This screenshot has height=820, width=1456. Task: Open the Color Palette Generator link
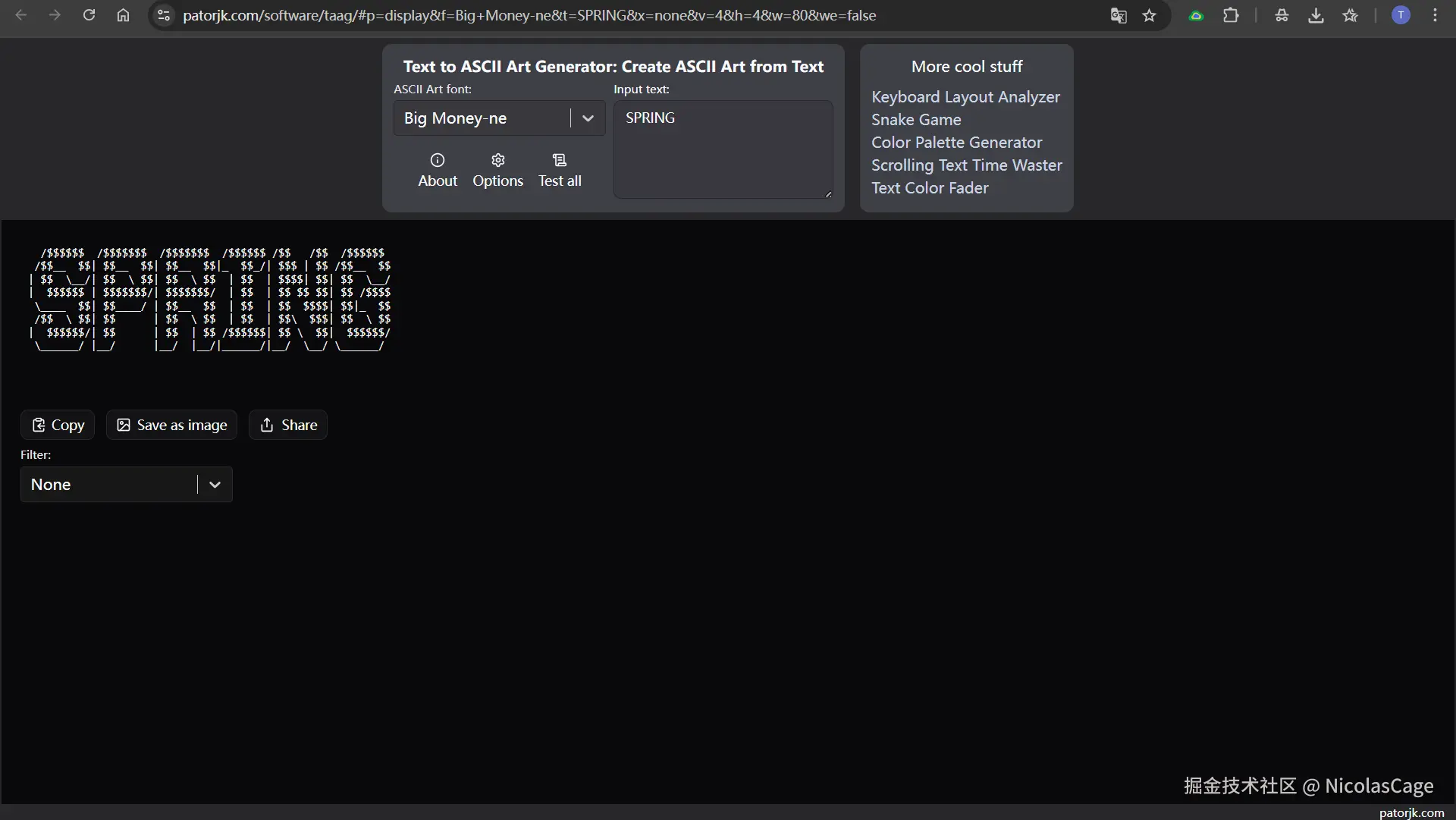(x=956, y=143)
